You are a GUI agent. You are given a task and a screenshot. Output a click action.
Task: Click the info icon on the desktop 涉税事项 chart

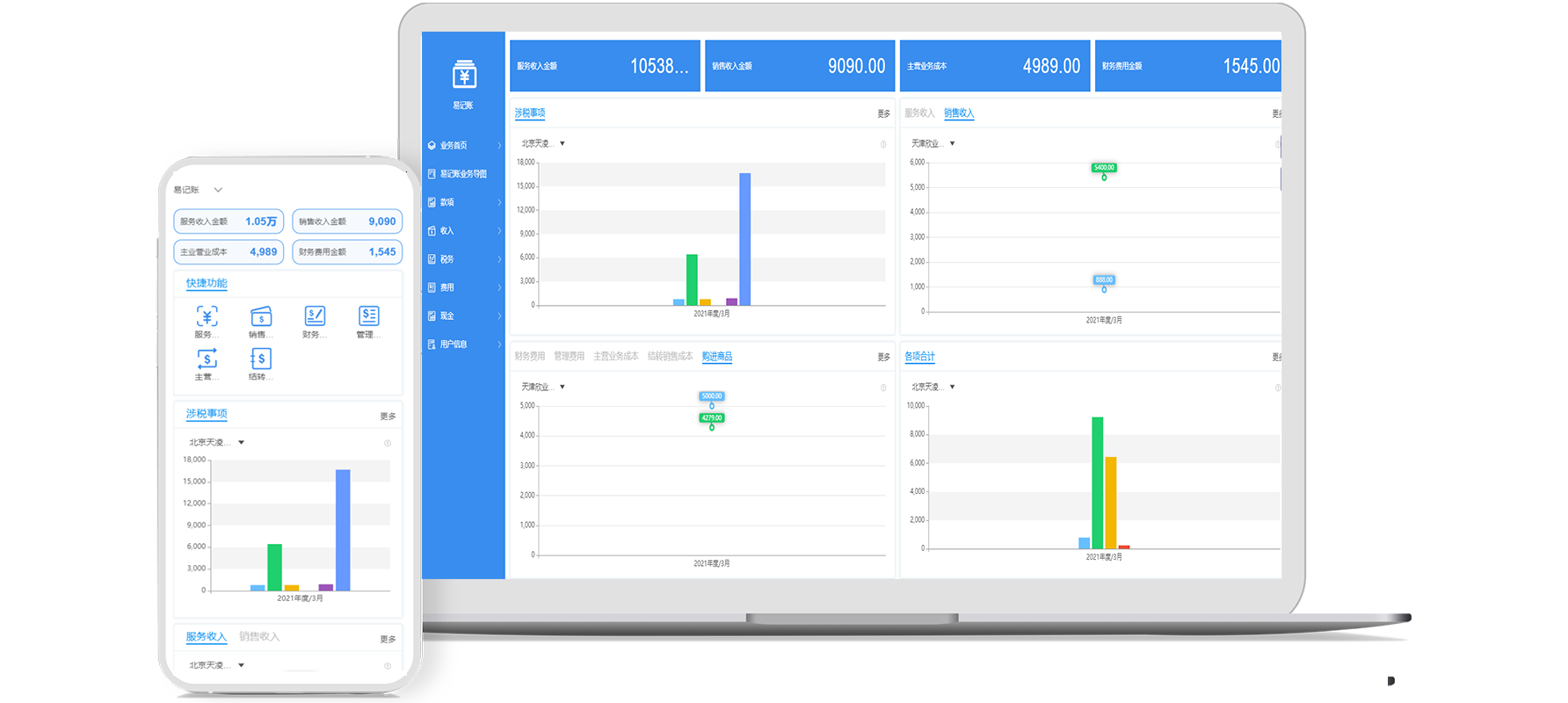pyautogui.click(x=883, y=144)
